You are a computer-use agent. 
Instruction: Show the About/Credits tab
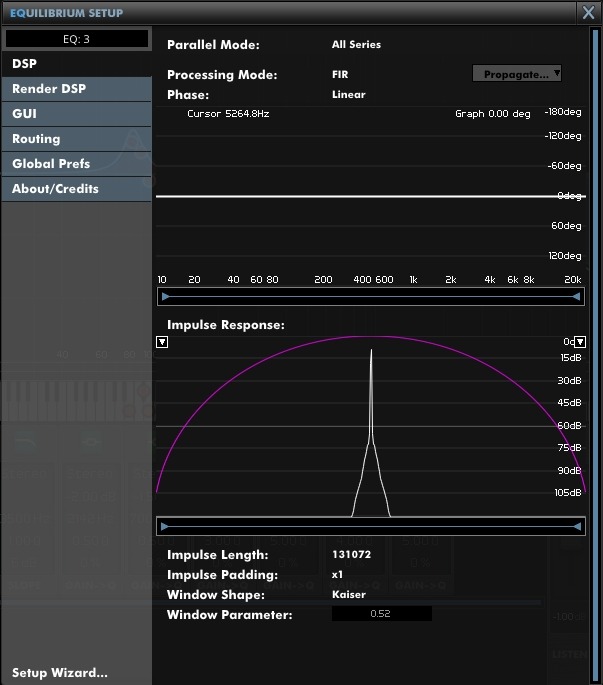76,189
